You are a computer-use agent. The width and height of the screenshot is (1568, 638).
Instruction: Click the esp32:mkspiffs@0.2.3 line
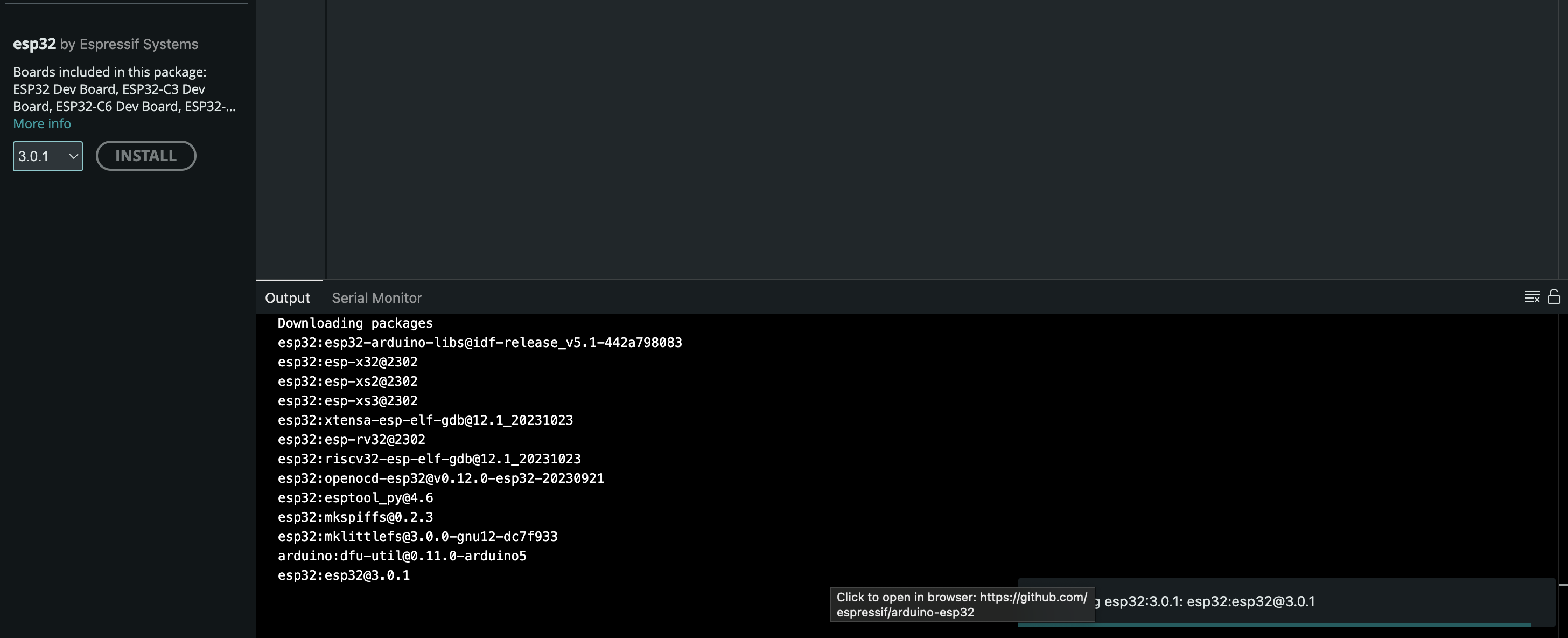pos(355,517)
